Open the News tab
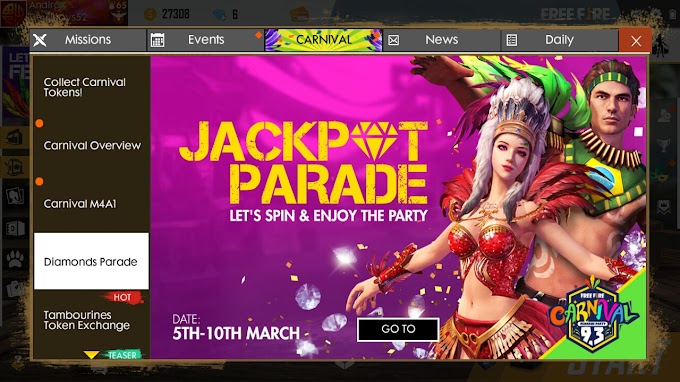The width and height of the screenshot is (680, 382). [441, 40]
